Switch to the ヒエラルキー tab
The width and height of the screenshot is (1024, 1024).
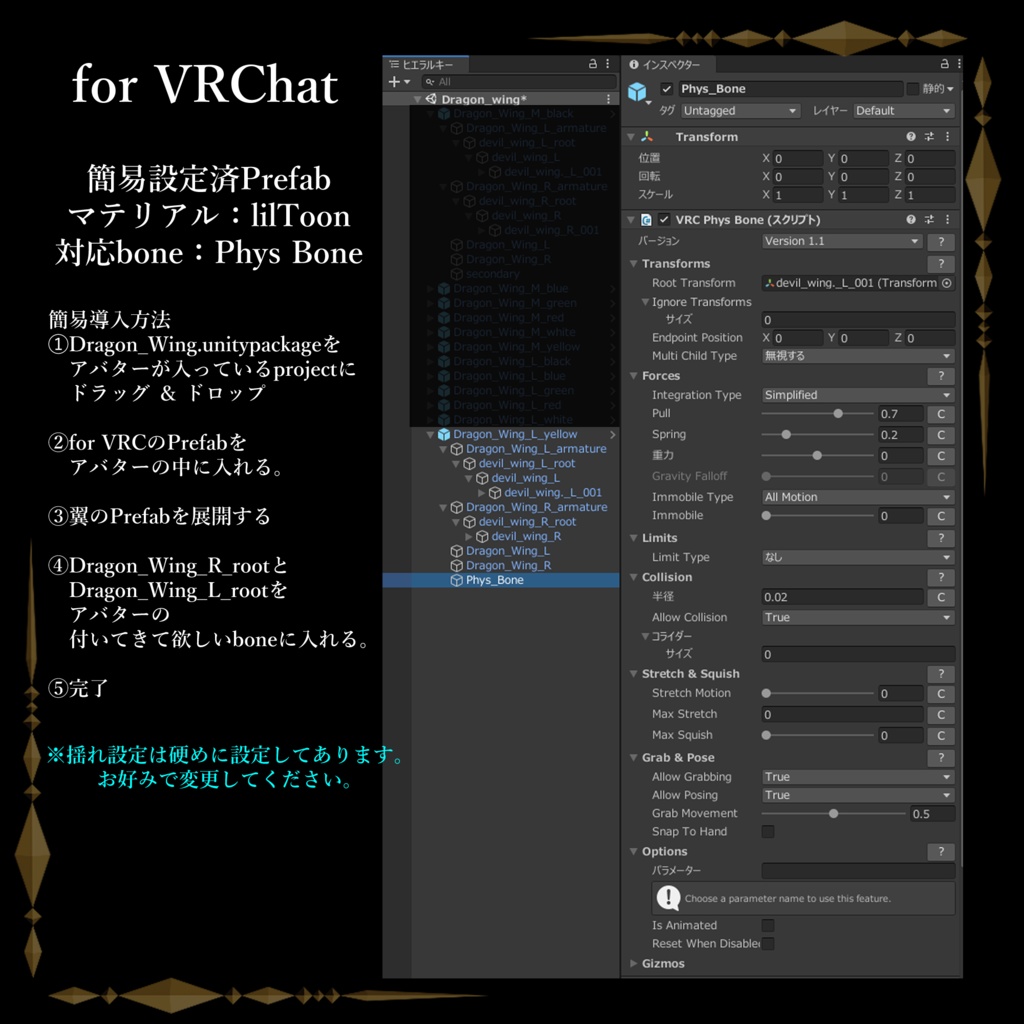coord(425,64)
